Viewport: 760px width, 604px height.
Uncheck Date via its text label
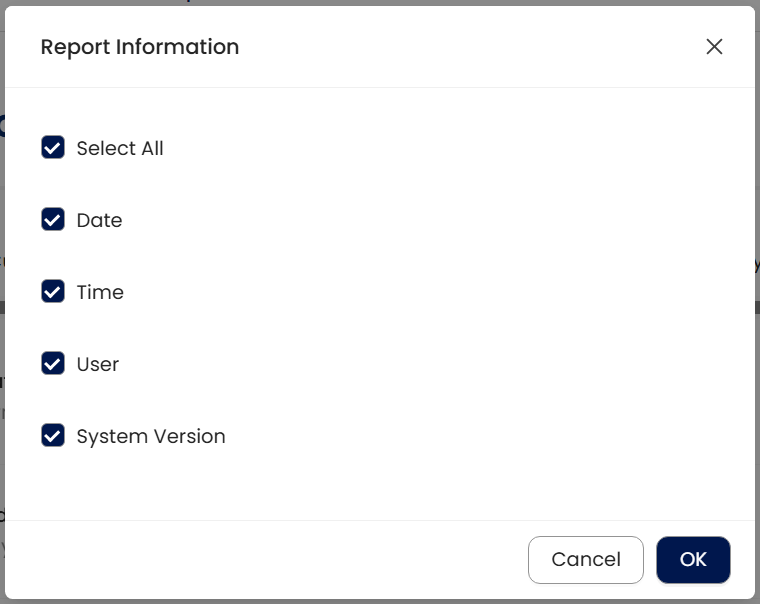99,220
